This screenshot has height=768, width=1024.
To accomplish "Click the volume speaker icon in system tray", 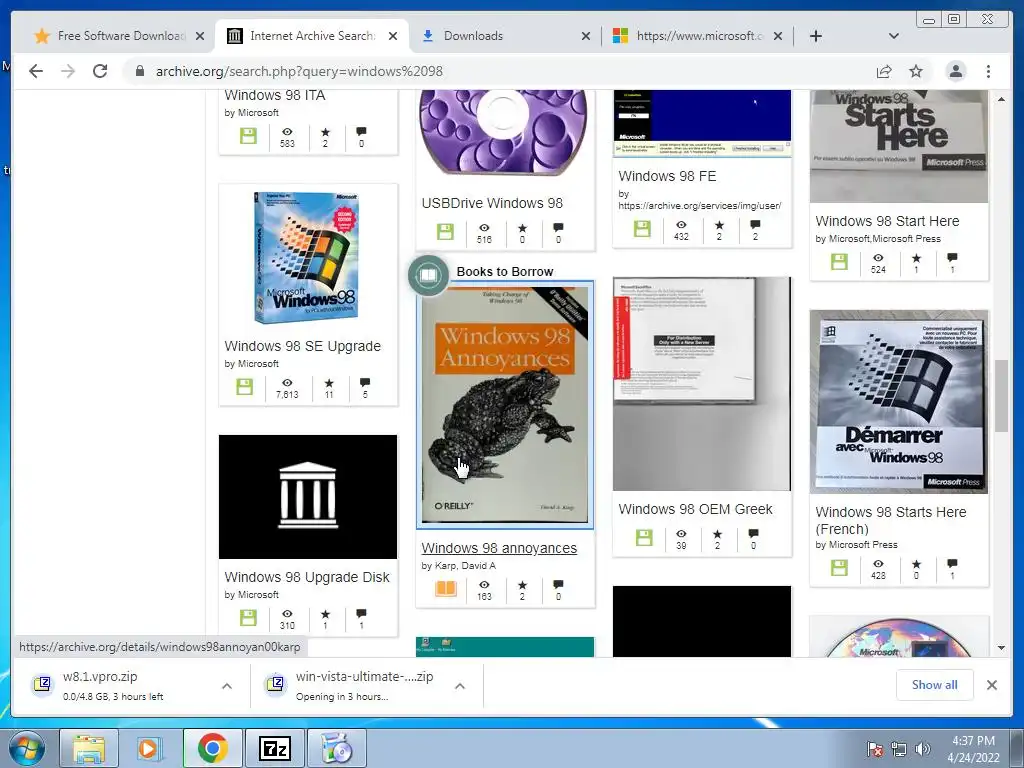I will (x=923, y=749).
